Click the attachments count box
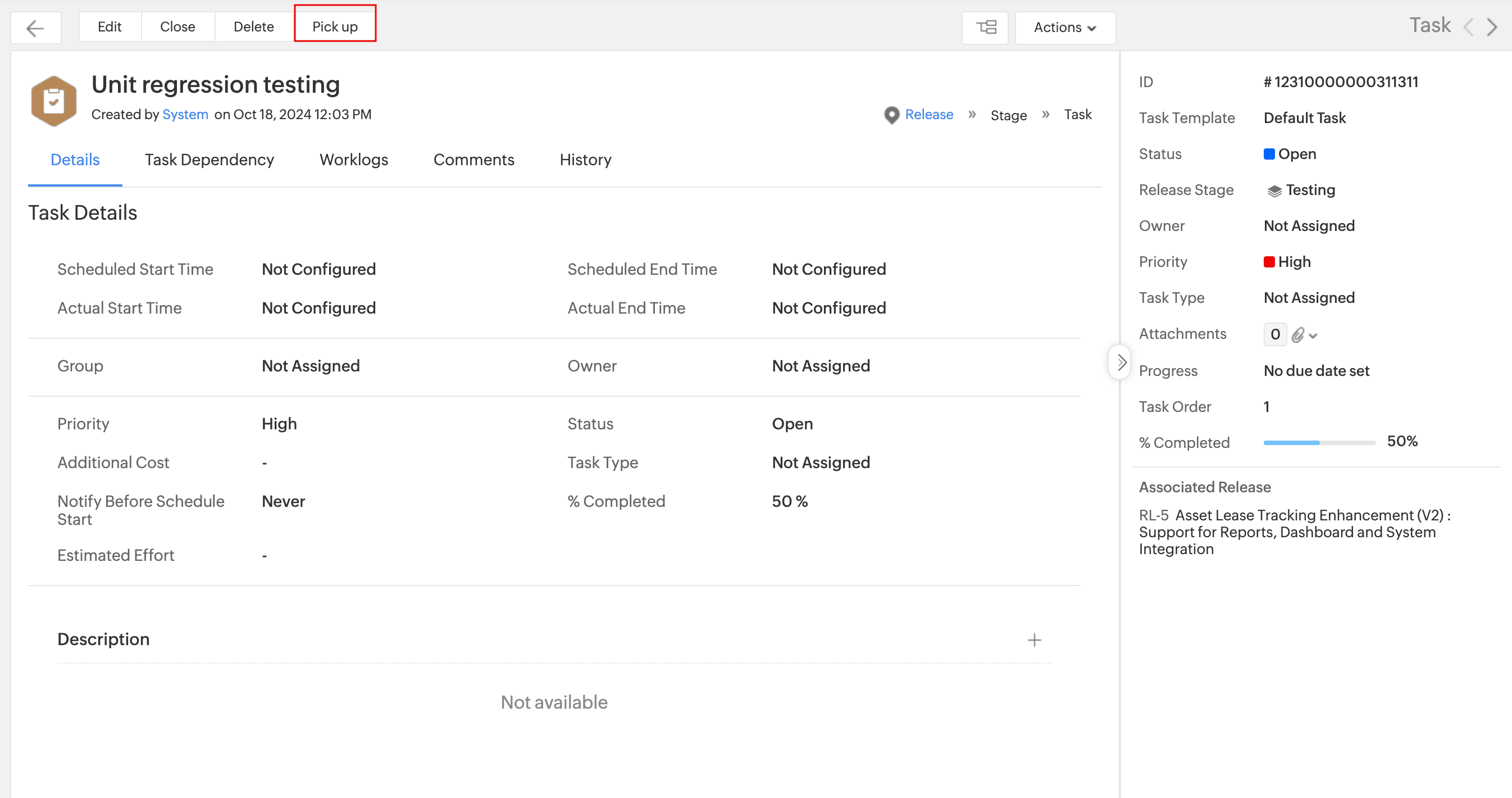The height and width of the screenshot is (798, 1512). (1275, 335)
